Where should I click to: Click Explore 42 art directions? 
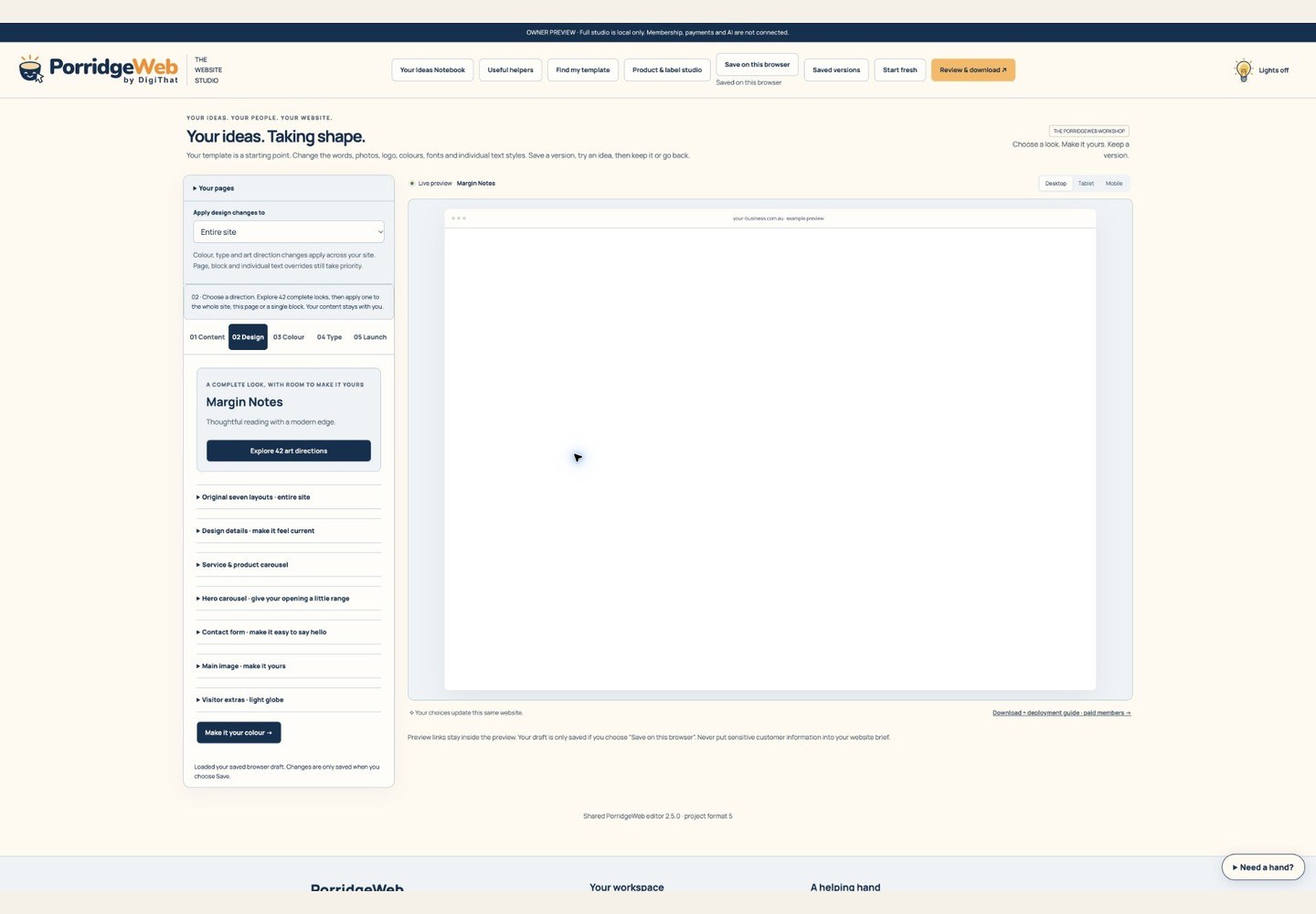289,451
